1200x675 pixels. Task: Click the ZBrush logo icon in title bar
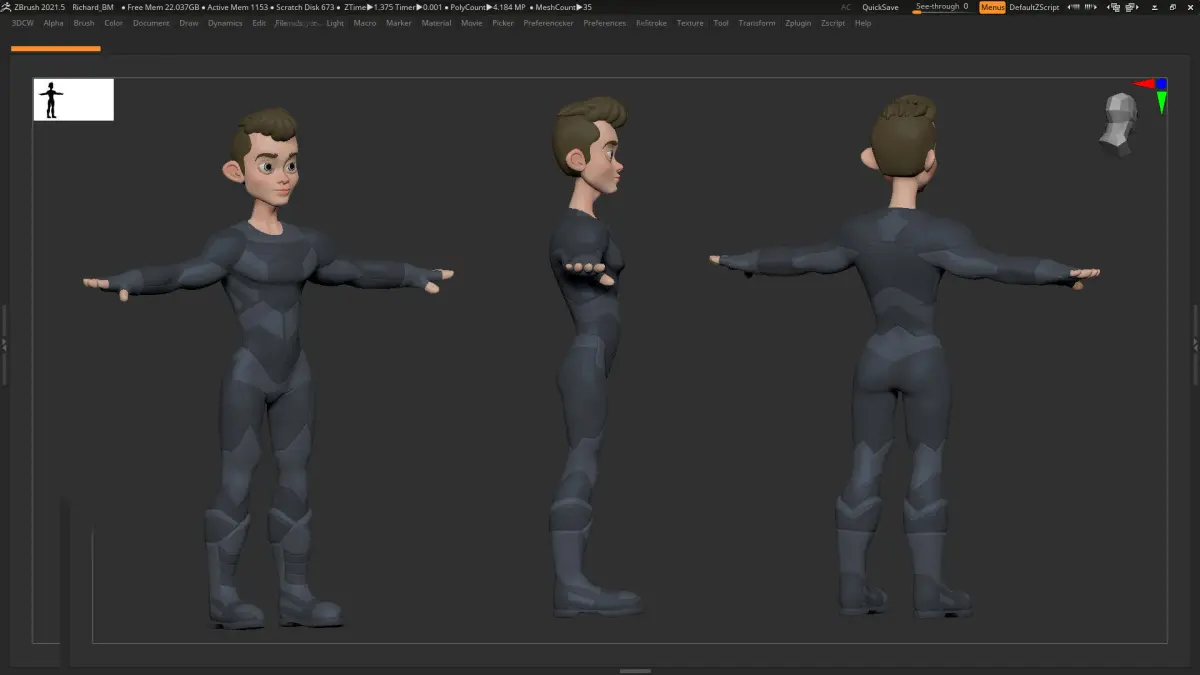(7, 7)
